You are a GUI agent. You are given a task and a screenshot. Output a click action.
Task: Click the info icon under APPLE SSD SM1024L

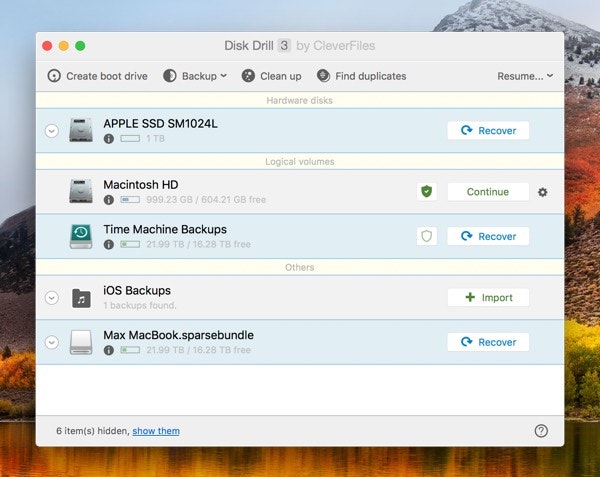point(109,139)
